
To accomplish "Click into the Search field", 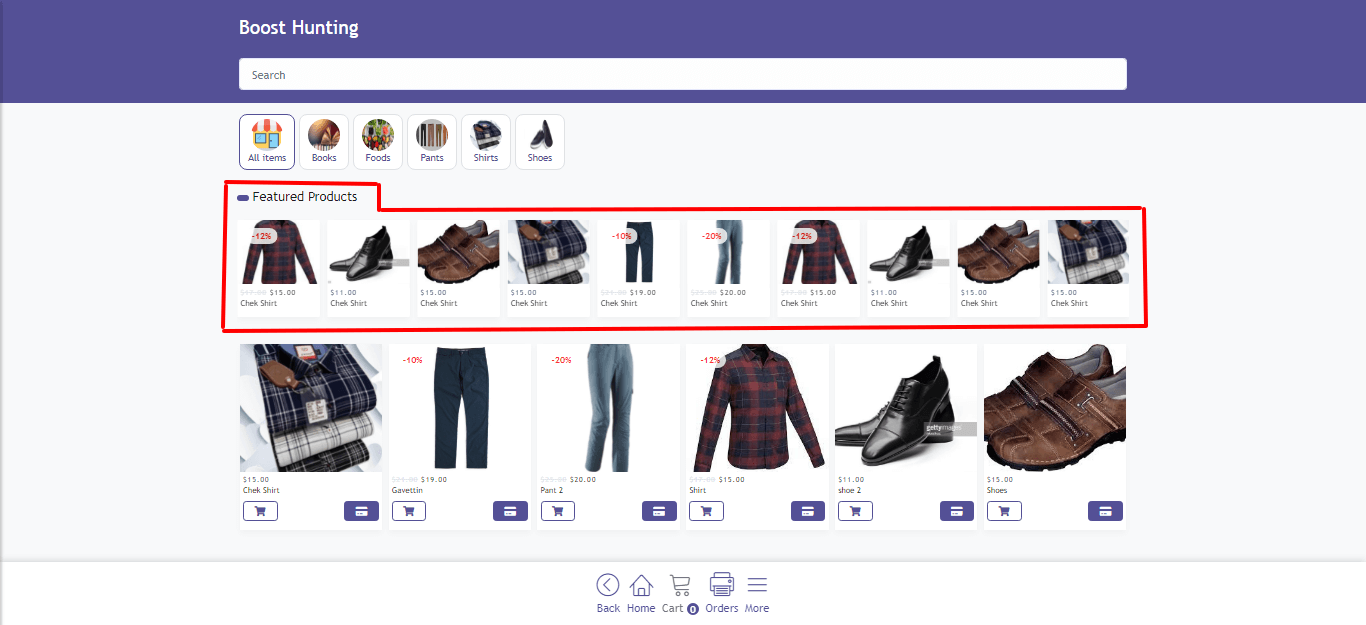I will [x=682, y=75].
